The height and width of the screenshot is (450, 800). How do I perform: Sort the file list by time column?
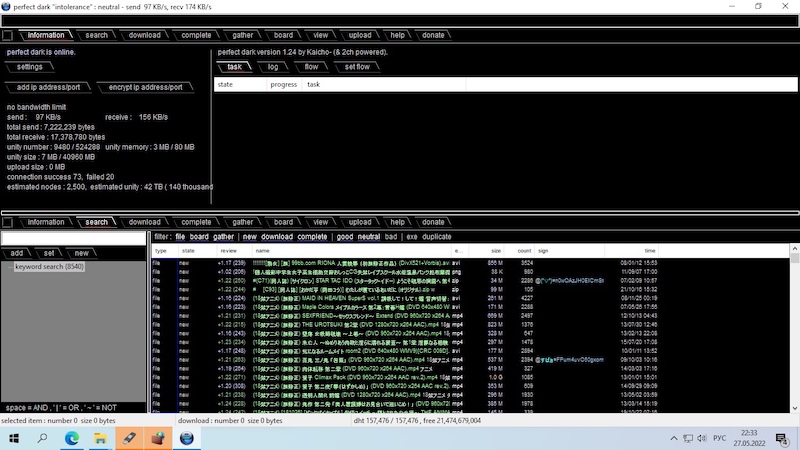[649, 251]
